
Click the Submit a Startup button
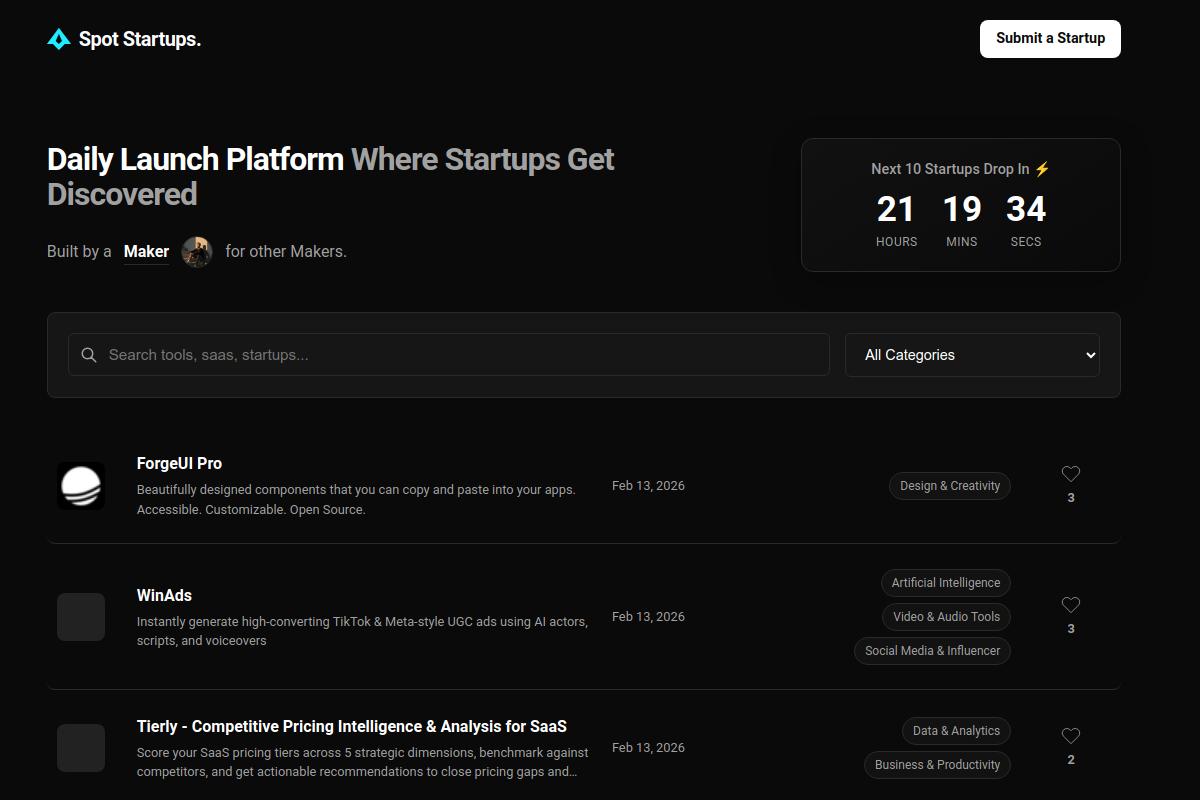pyautogui.click(x=1049, y=38)
